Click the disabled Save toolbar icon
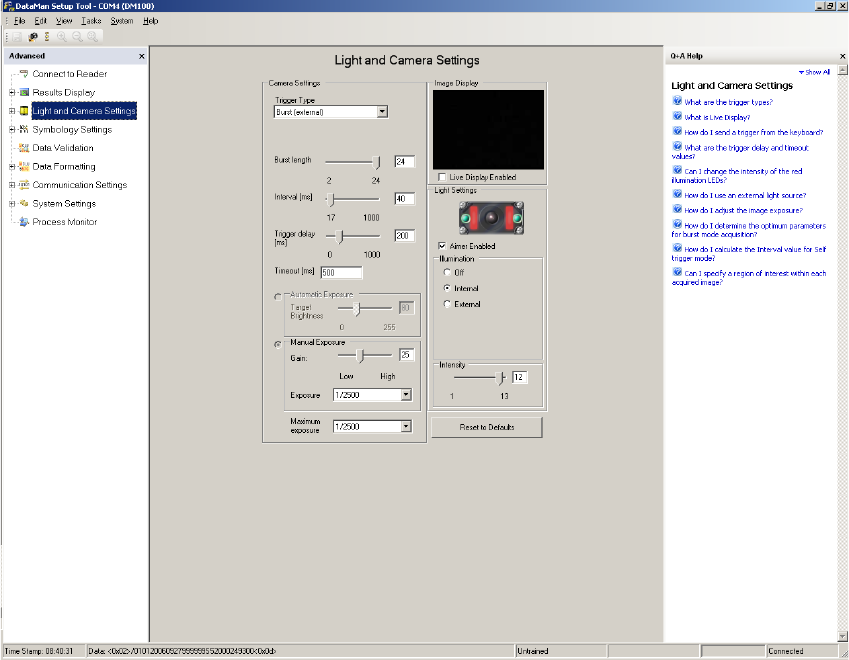The width and height of the screenshot is (849, 660). click(17, 37)
